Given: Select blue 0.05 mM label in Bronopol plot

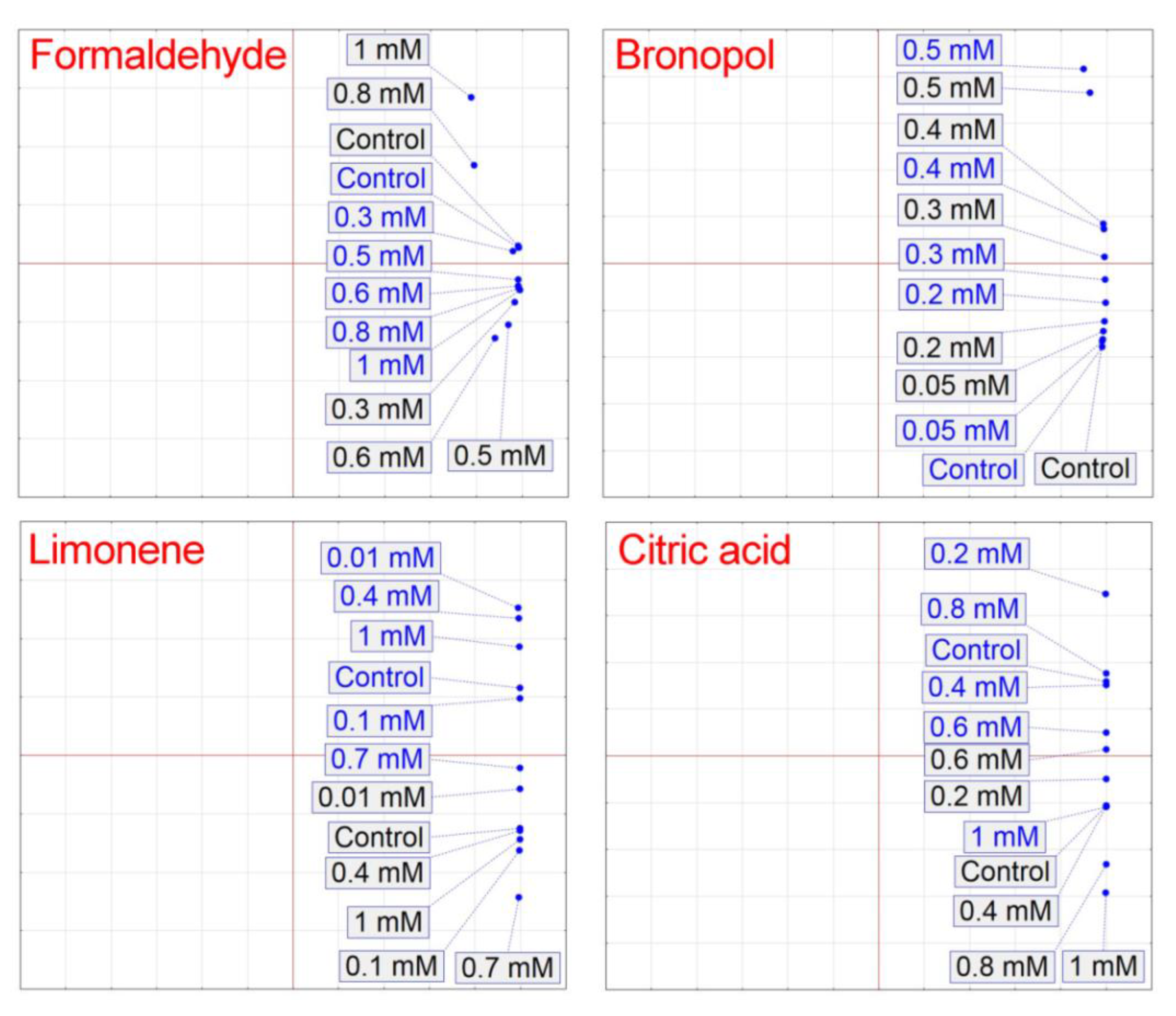Looking at the screenshot, I should (955, 431).
